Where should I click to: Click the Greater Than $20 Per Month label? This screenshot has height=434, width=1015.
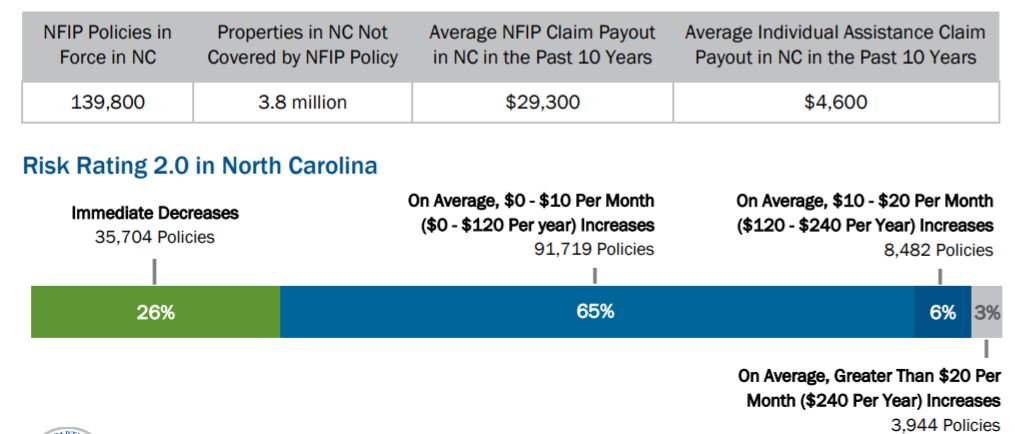point(869,388)
